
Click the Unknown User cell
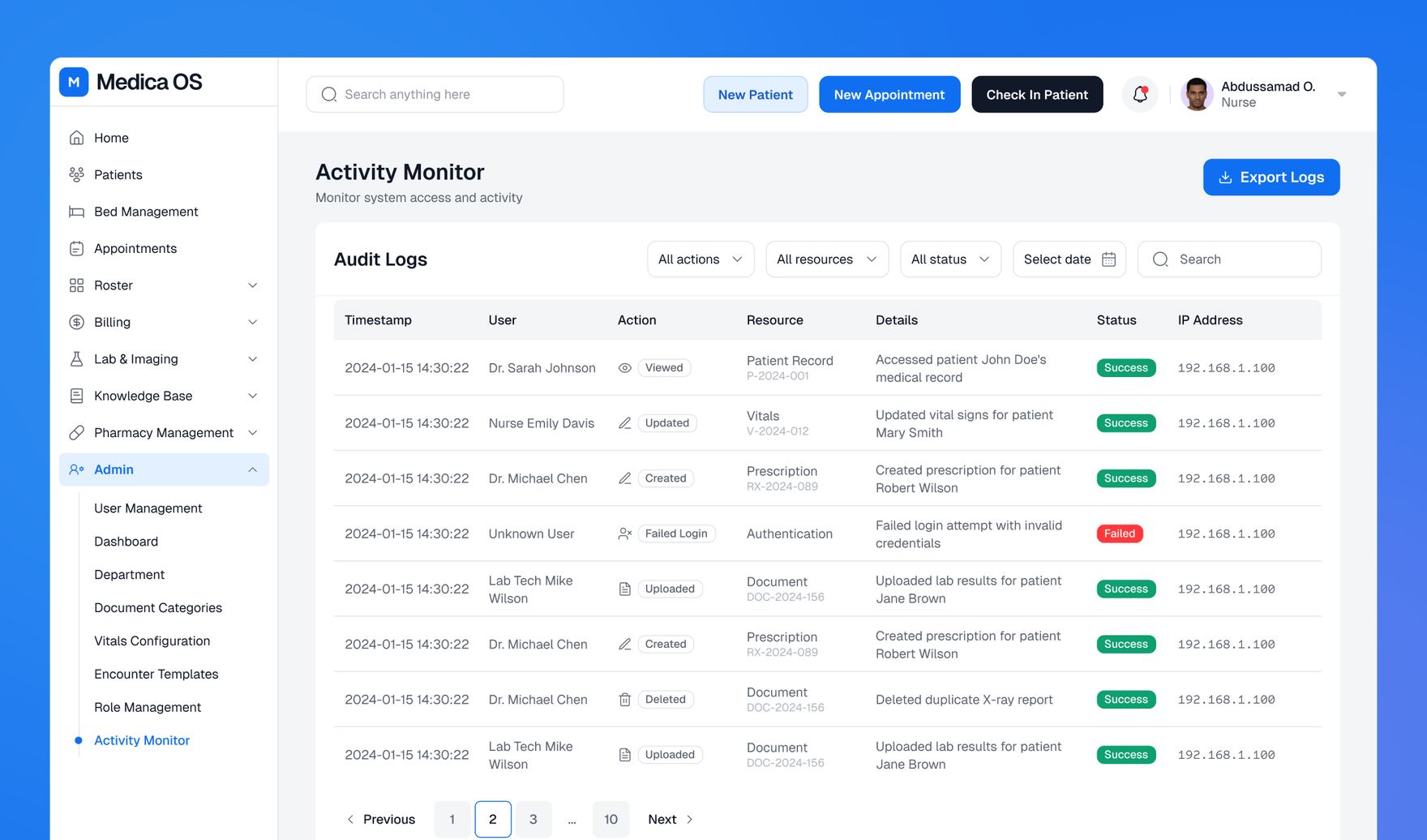click(x=531, y=534)
